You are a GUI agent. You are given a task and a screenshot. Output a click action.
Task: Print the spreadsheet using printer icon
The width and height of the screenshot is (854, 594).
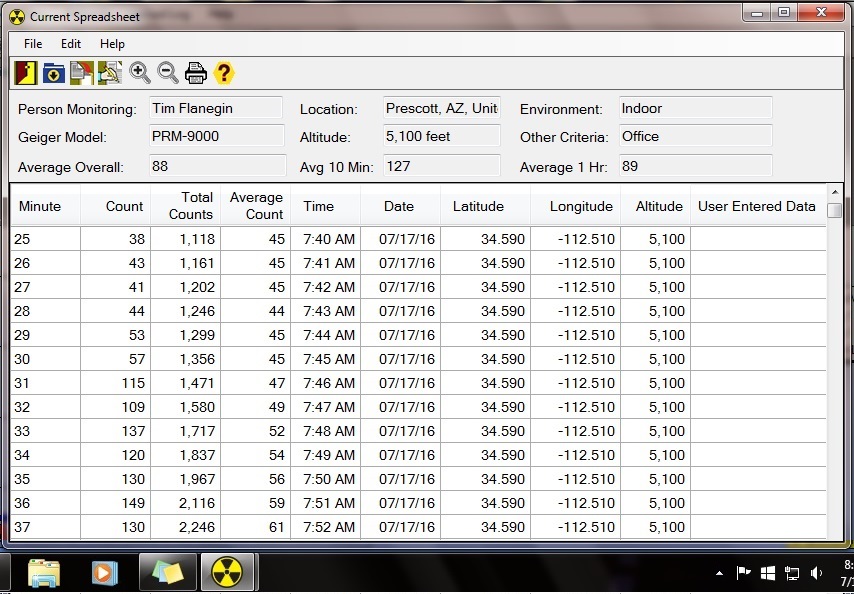pos(196,73)
